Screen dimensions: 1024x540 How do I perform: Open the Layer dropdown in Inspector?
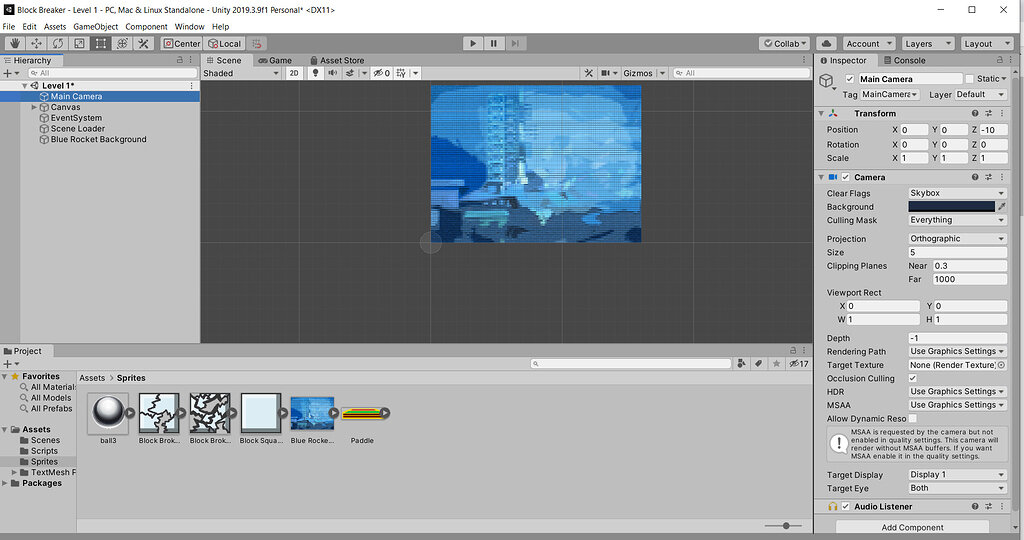point(980,95)
